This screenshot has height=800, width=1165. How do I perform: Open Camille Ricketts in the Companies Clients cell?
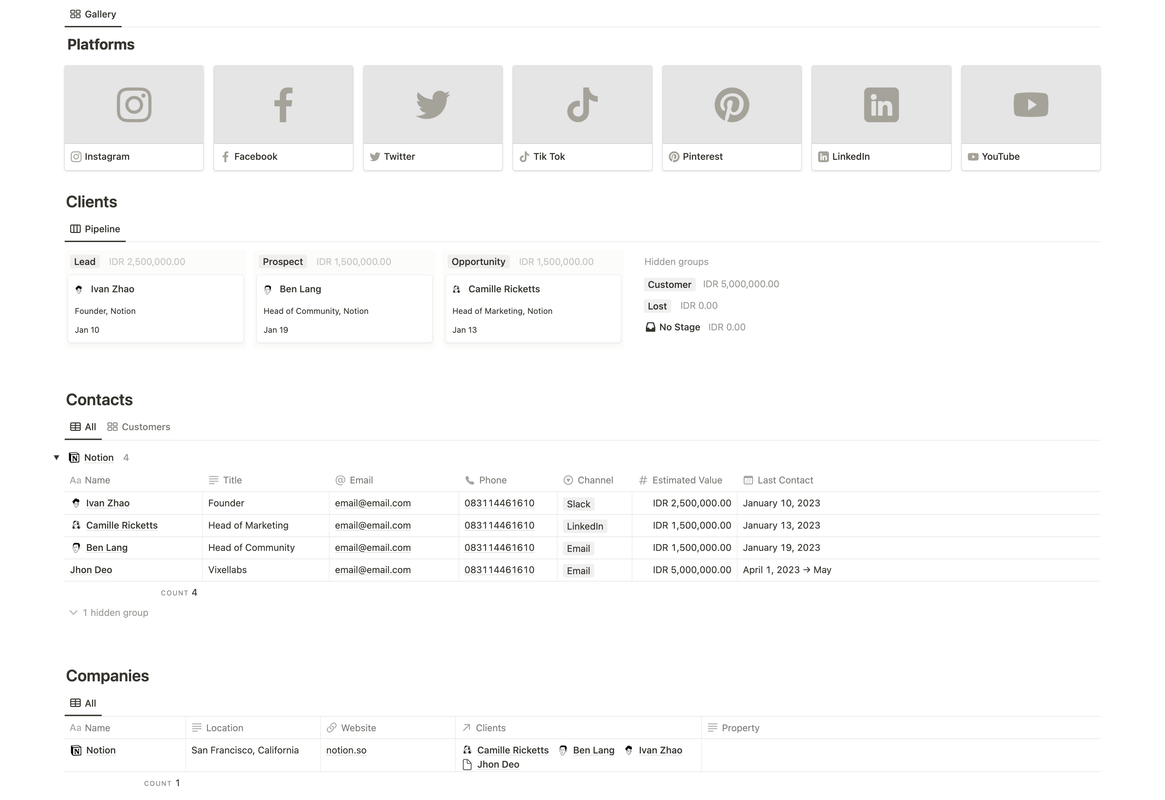506,751
